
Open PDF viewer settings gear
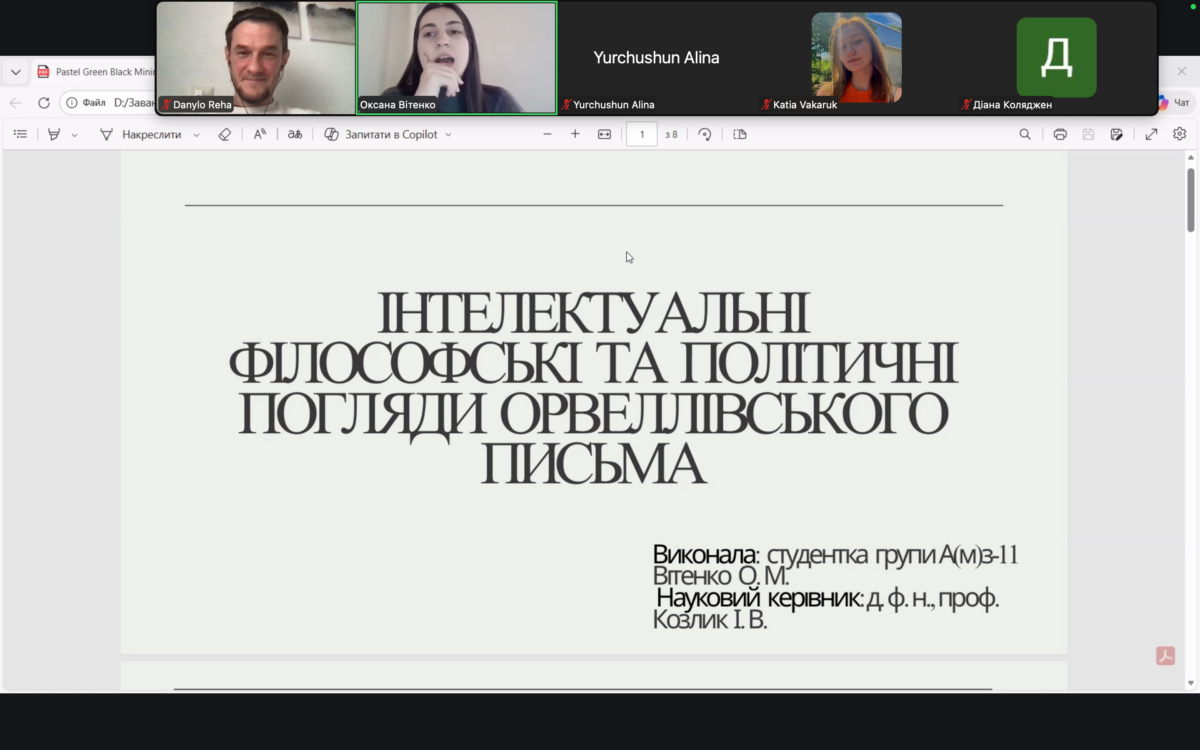1179,134
